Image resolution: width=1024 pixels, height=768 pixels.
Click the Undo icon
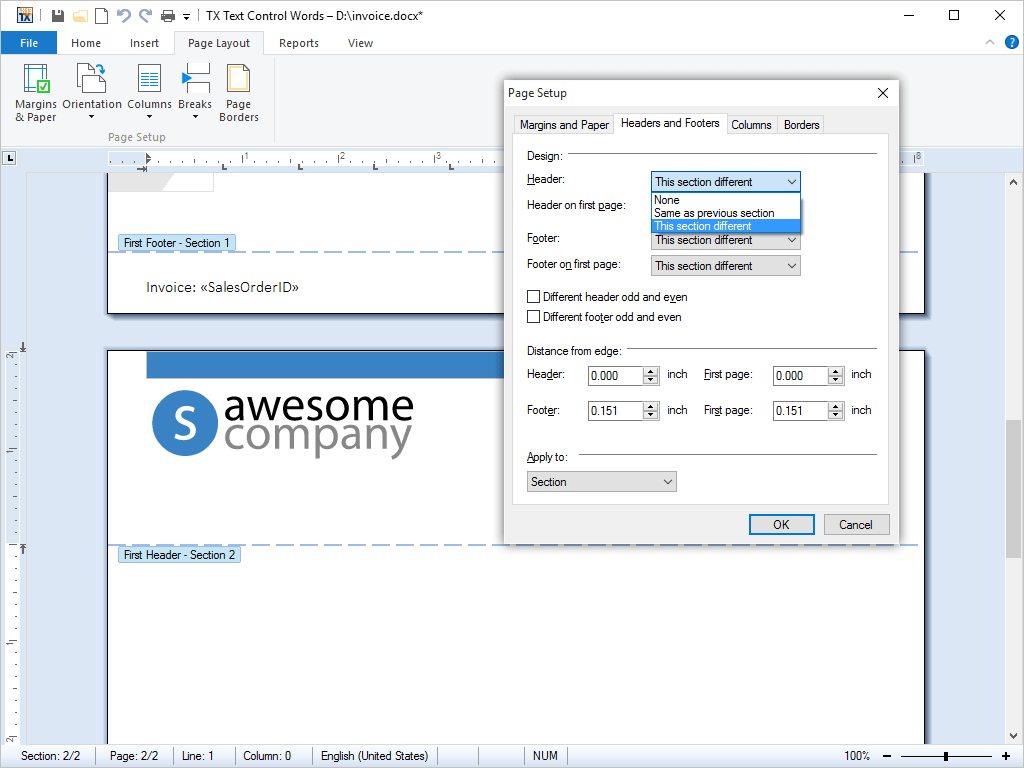pyautogui.click(x=122, y=15)
